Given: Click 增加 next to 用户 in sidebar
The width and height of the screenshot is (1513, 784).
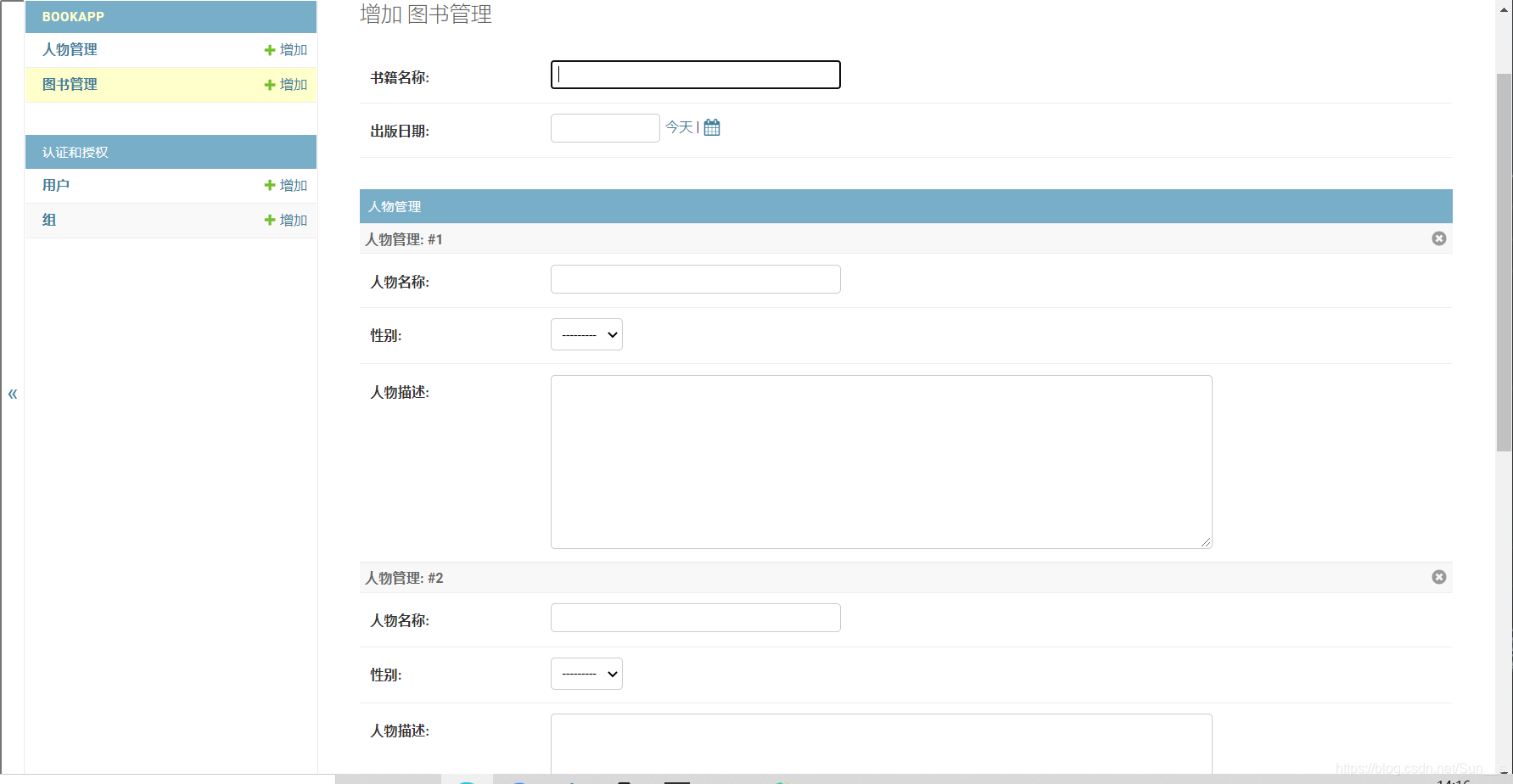Looking at the screenshot, I should click(x=286, y=186).
